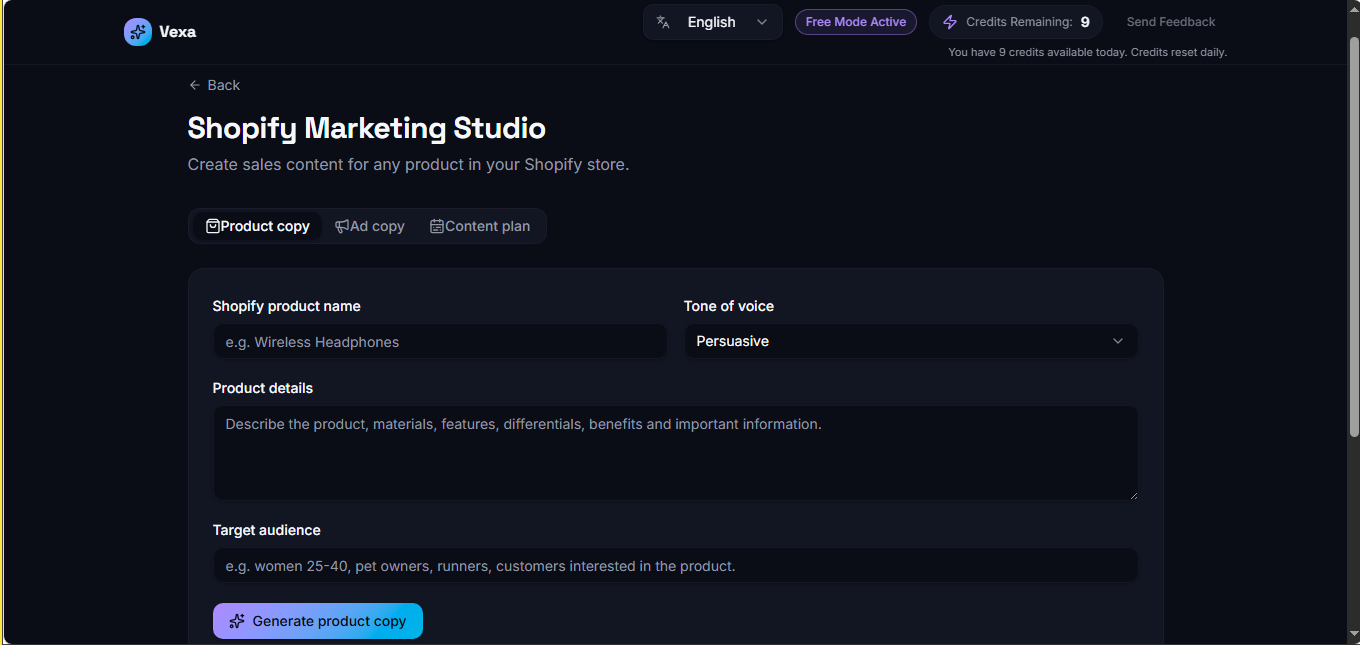This screenshot has height=645, width=1360.
Task: Switch to the Product copy tab
Action: click(258, 226)
